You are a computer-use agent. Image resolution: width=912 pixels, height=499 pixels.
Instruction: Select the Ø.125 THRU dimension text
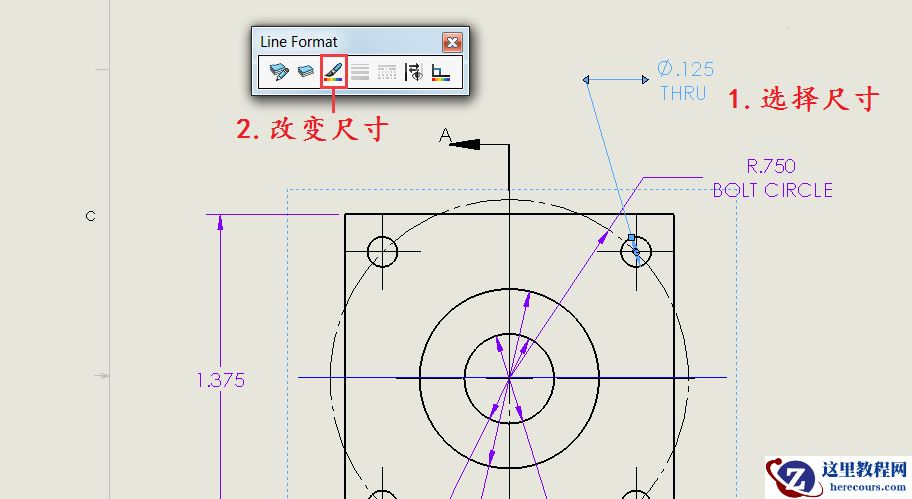(685, 81)
